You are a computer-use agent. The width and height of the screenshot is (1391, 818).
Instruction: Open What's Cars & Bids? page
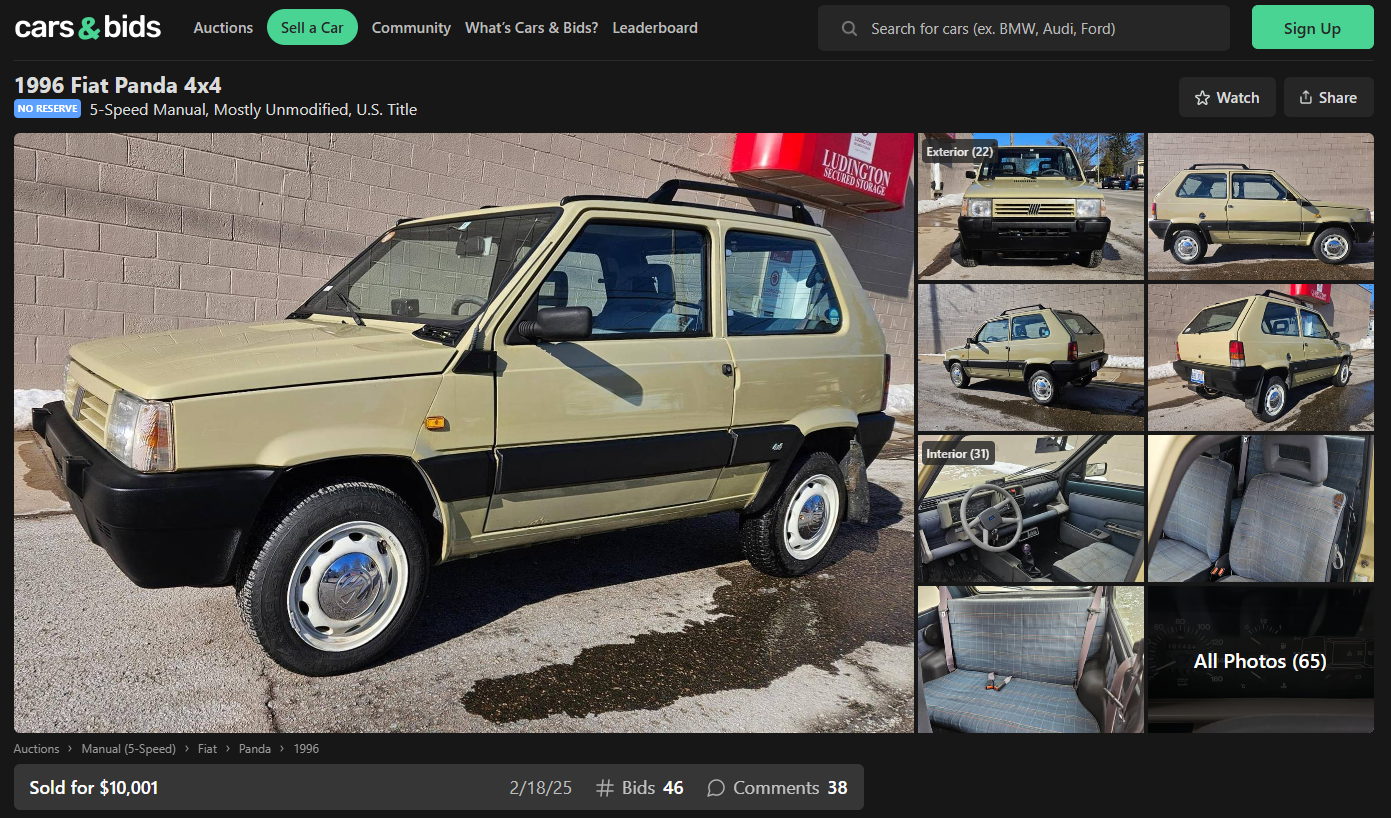click(531, 28)
